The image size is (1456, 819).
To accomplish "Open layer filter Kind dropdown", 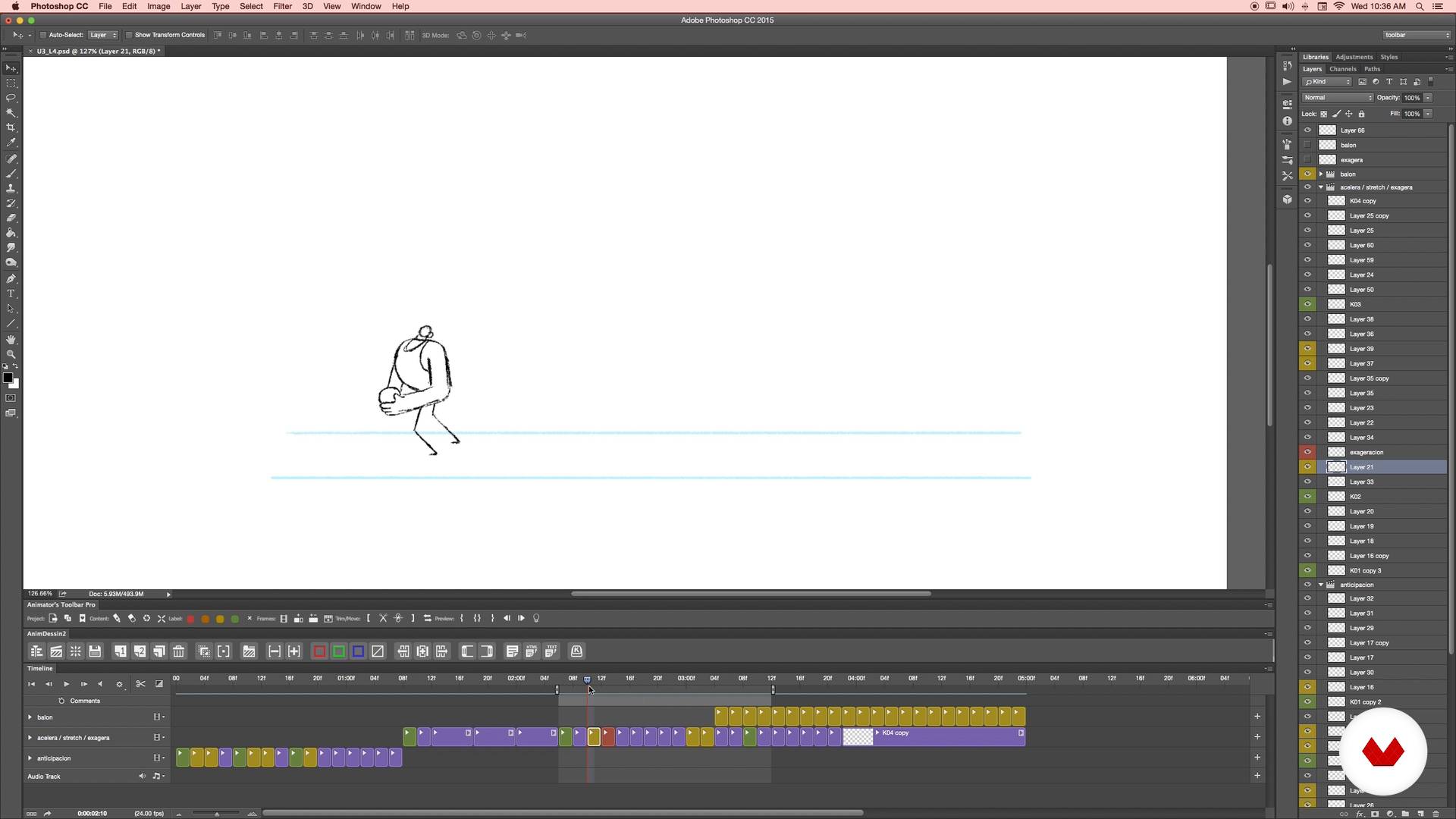I will [1327, 82].
